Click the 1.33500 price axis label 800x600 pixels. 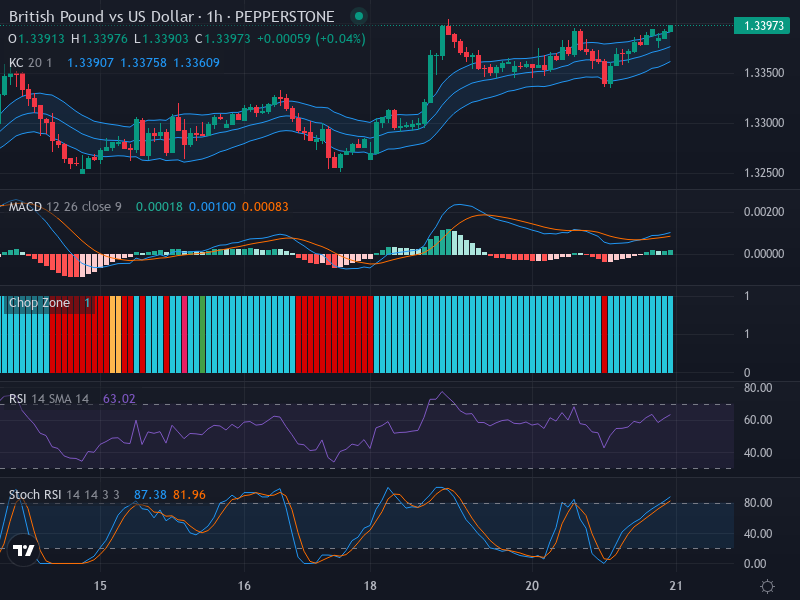coord(764,73)
